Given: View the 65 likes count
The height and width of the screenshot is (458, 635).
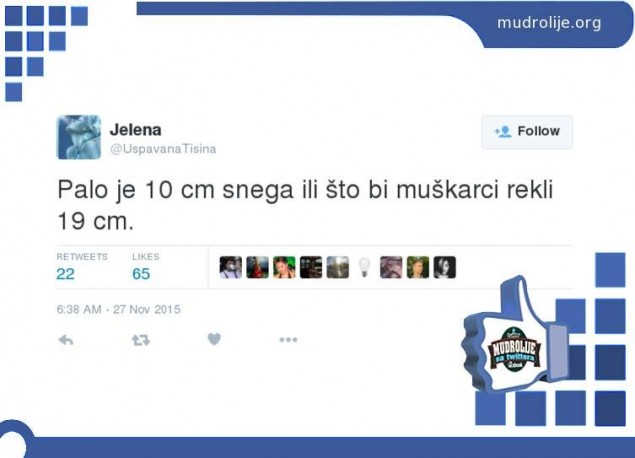Looking at the screenshot, I should pyautogui.click(x=141, y=274).
